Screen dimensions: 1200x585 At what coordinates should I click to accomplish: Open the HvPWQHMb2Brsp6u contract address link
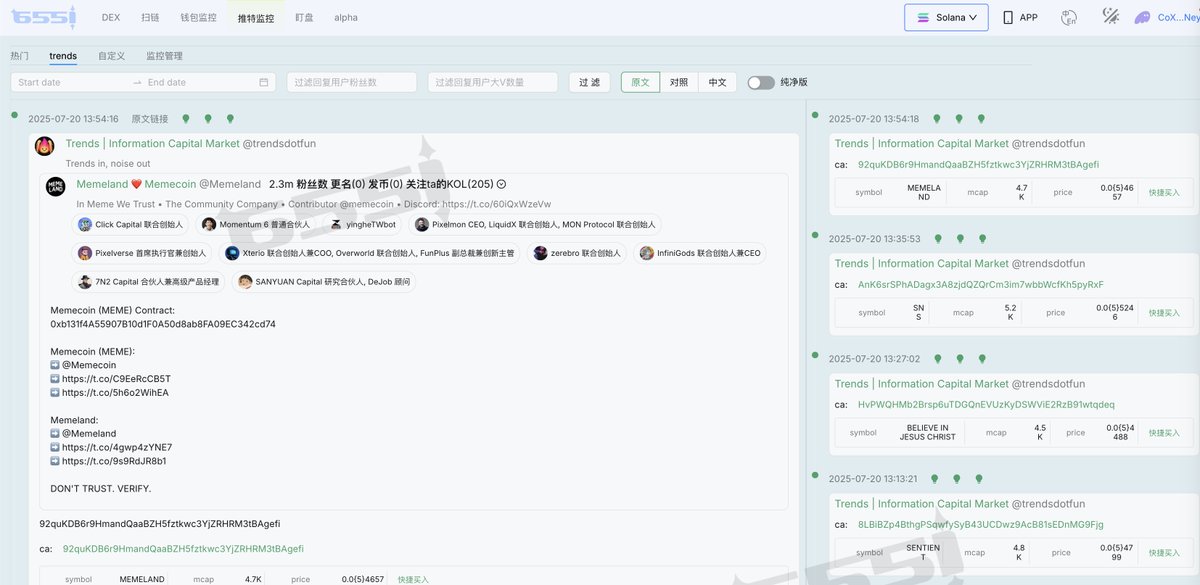coord(986,404)
